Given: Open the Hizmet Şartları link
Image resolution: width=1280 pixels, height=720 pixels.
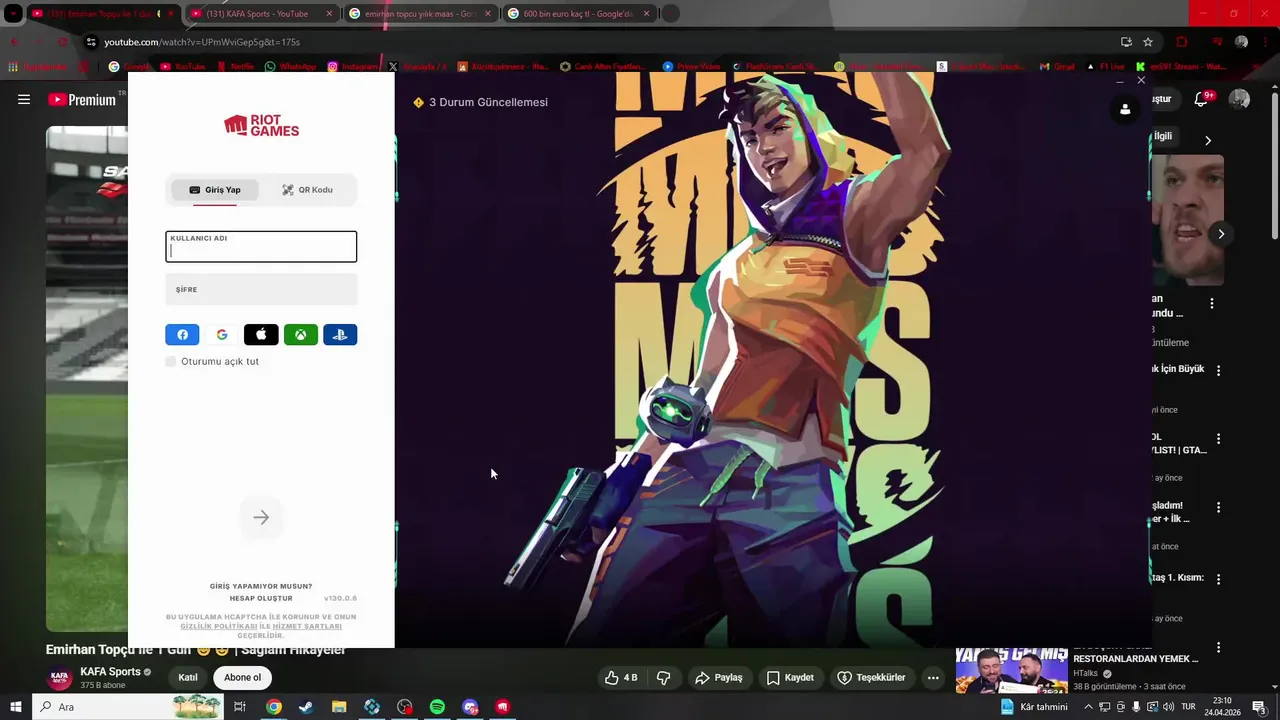Looking at the screenshot, I should (307, 626).
